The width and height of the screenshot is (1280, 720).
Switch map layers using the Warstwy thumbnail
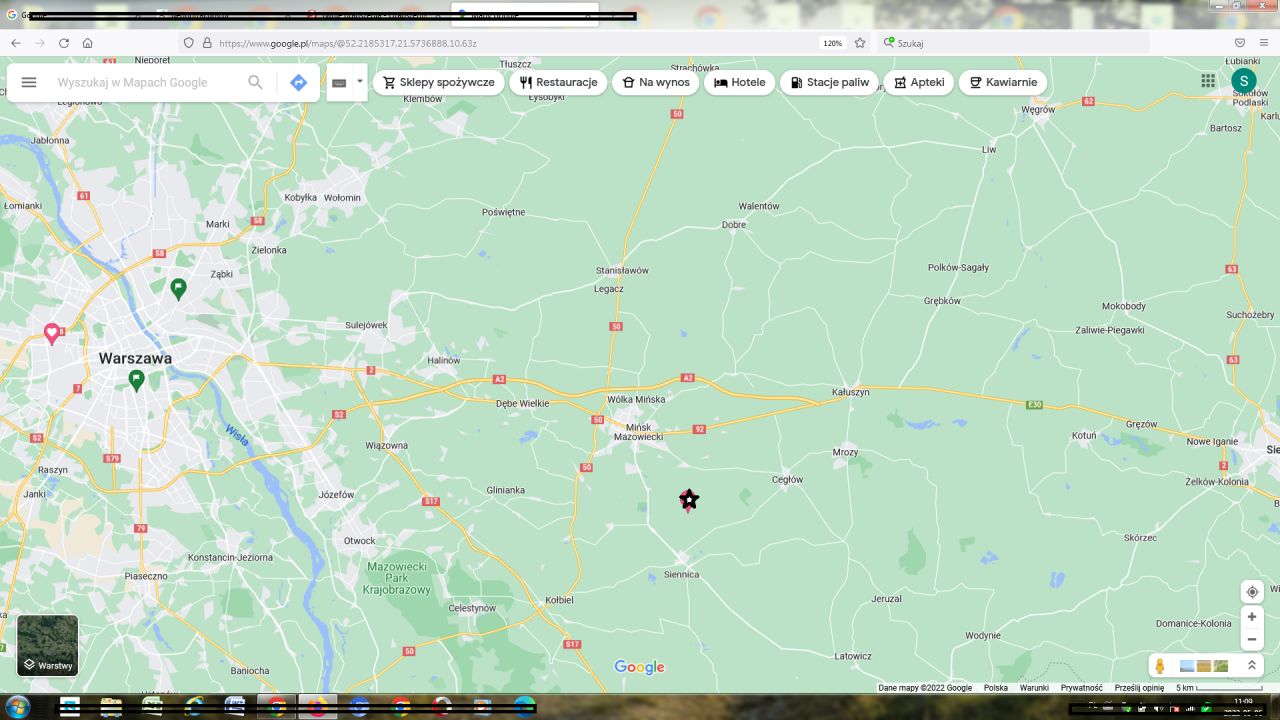(47, 645)
